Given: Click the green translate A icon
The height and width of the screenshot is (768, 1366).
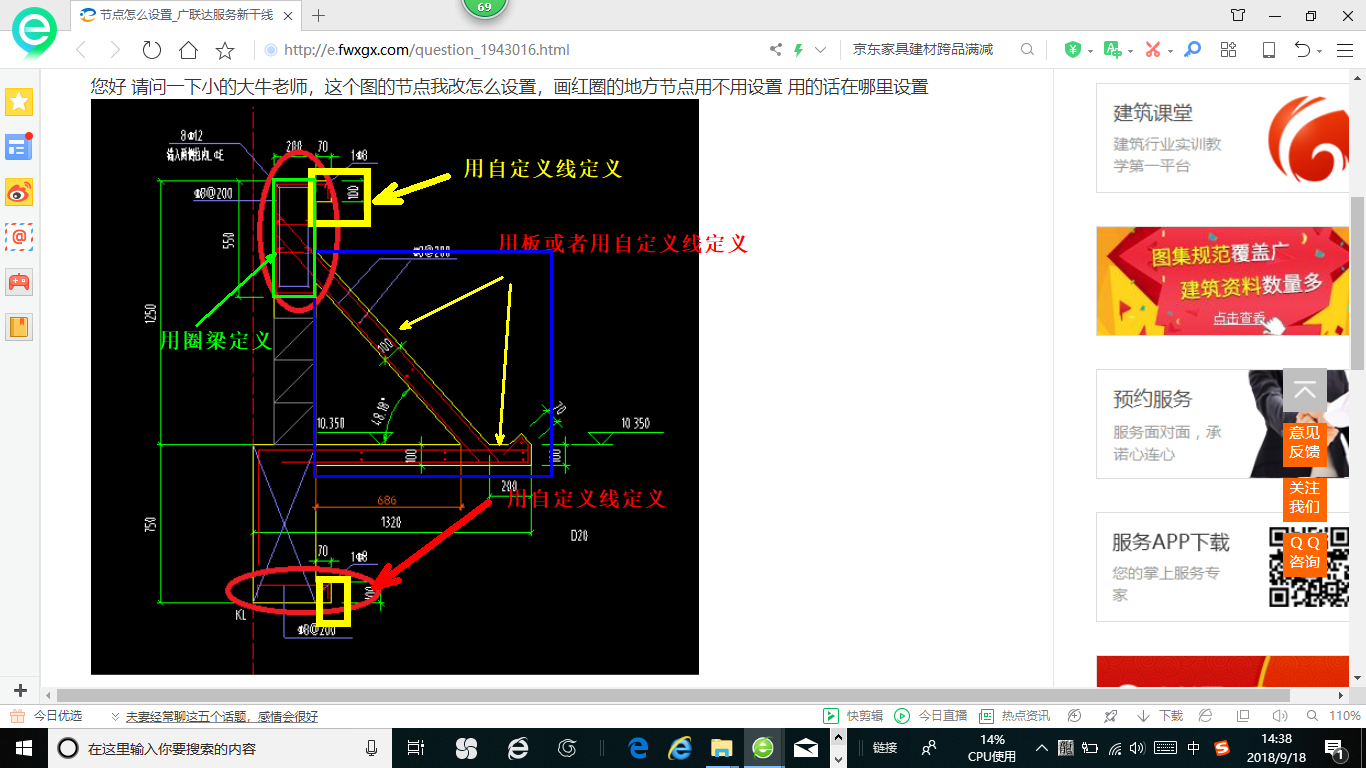Looking at the screenshot, I should tap(1112, 50).
